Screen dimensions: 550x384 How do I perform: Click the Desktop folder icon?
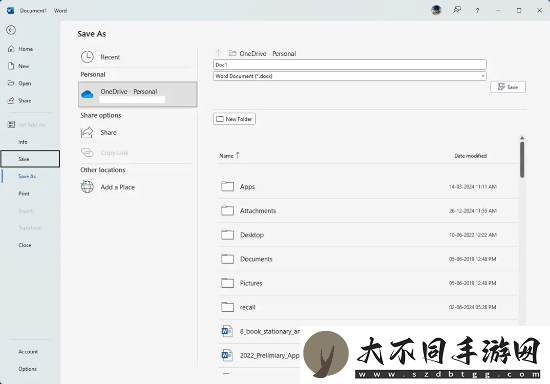pos(227,235)
